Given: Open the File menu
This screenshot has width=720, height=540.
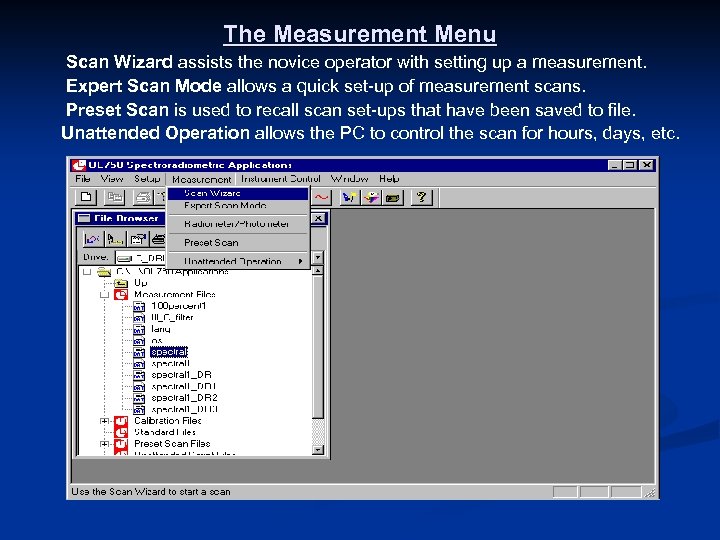Looking at the screenshot, I should coord(83,179).
